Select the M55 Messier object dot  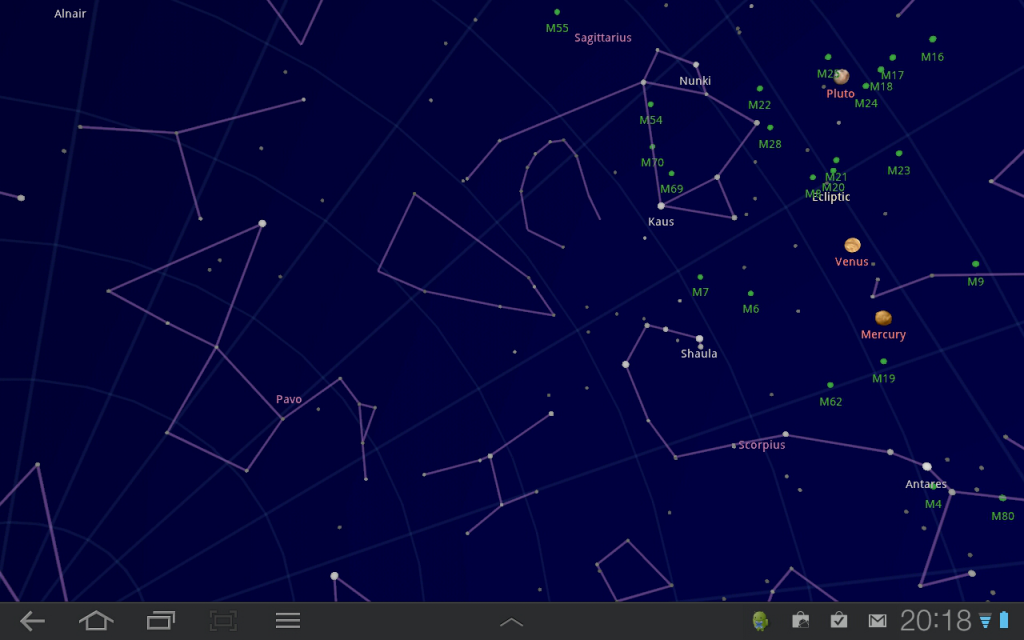tap(557, 12)
